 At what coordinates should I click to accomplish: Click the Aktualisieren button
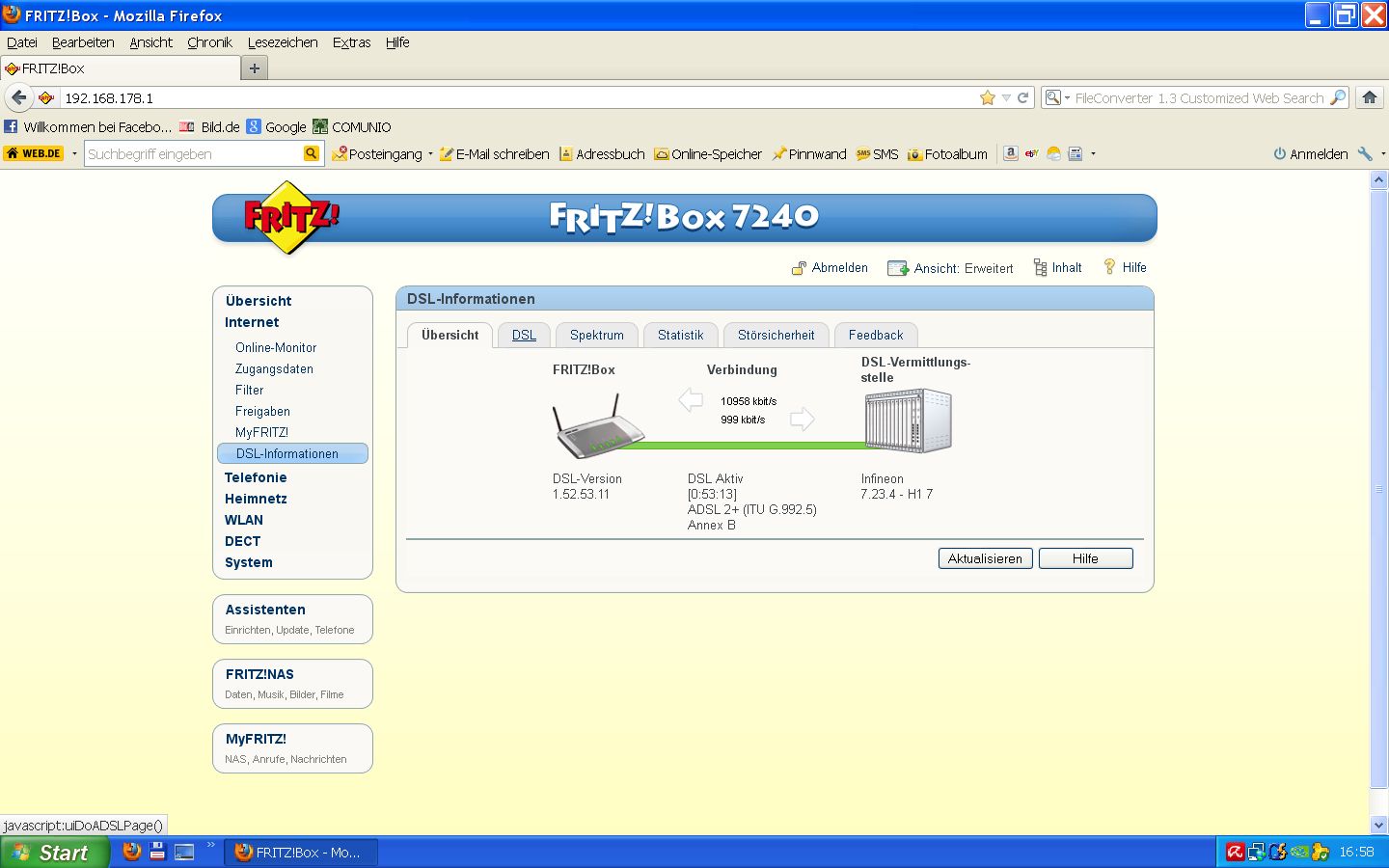tap(985, 558)
